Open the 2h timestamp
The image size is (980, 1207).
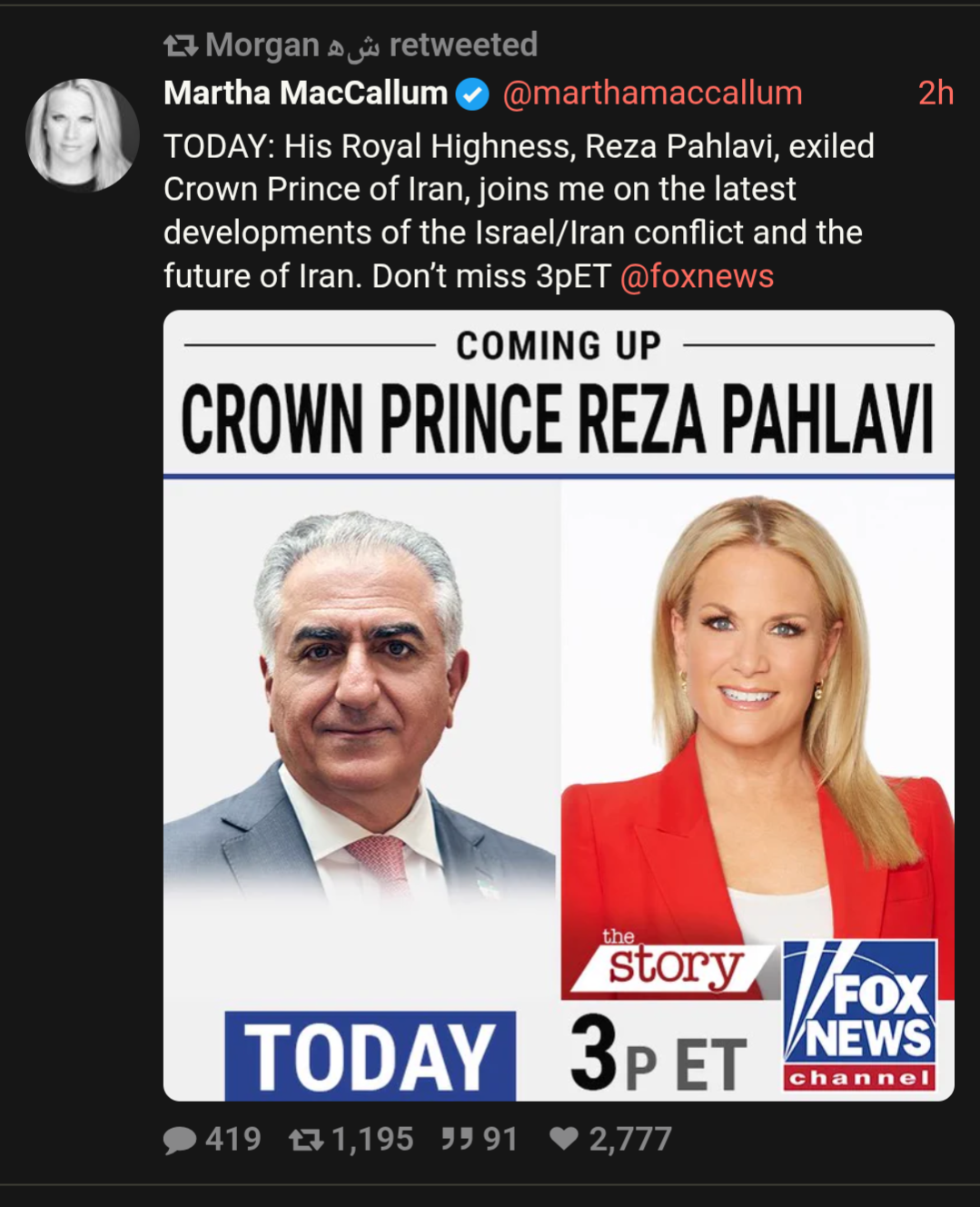click(x=935, y=93)
